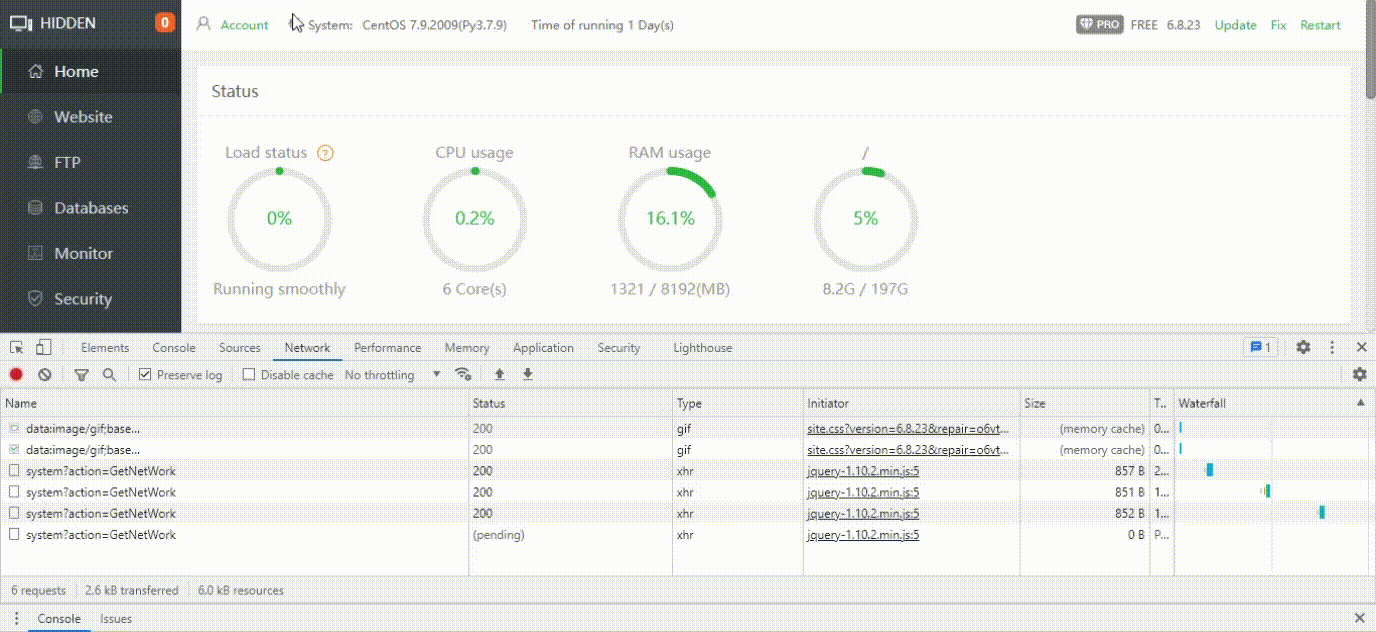Screen dimensions: 1376x632
Task: Select the inspect element picker tool
Action: pos(17,348)
